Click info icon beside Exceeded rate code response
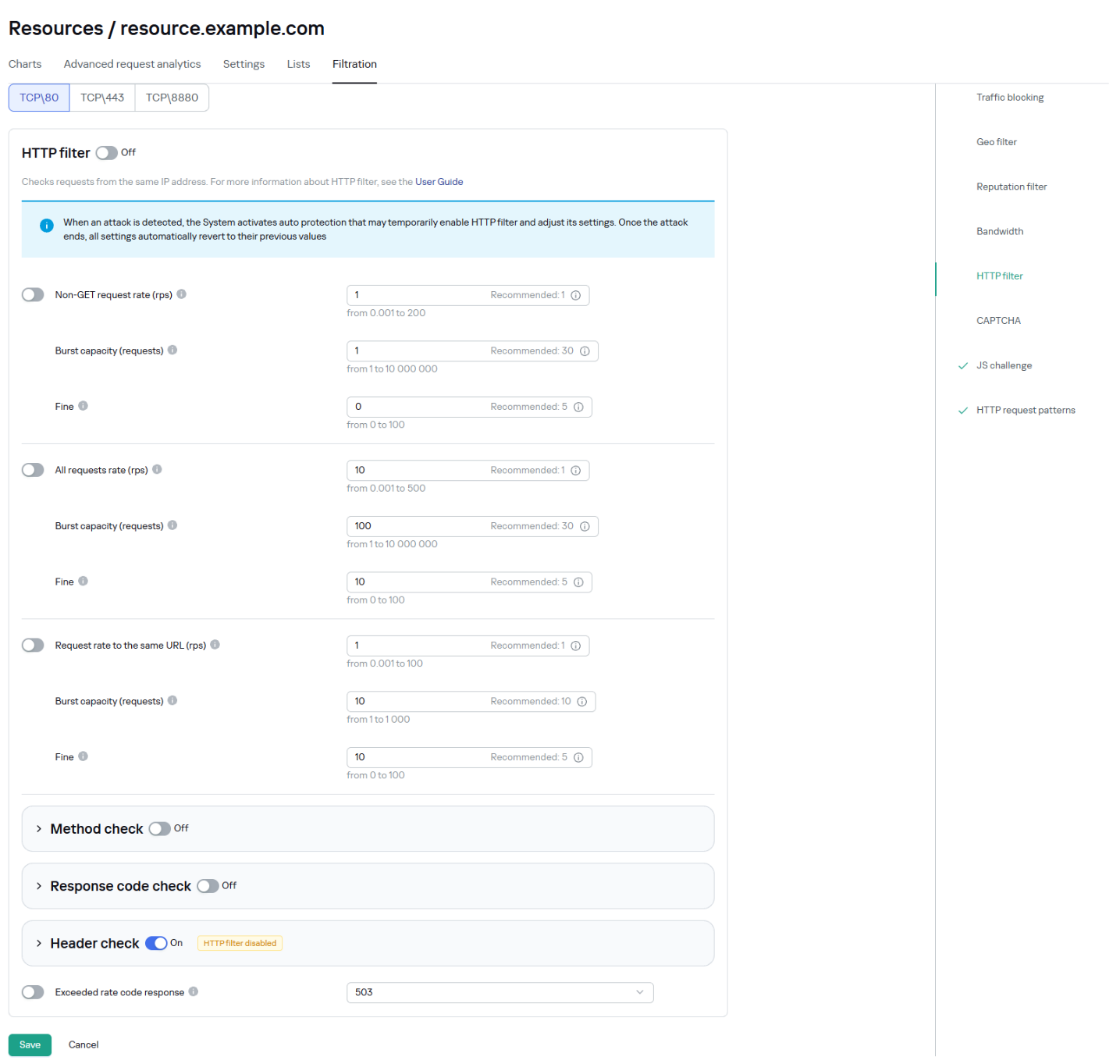This screenshot has height=1064, width=1120. pyautogui.click(x=194, y=991)
